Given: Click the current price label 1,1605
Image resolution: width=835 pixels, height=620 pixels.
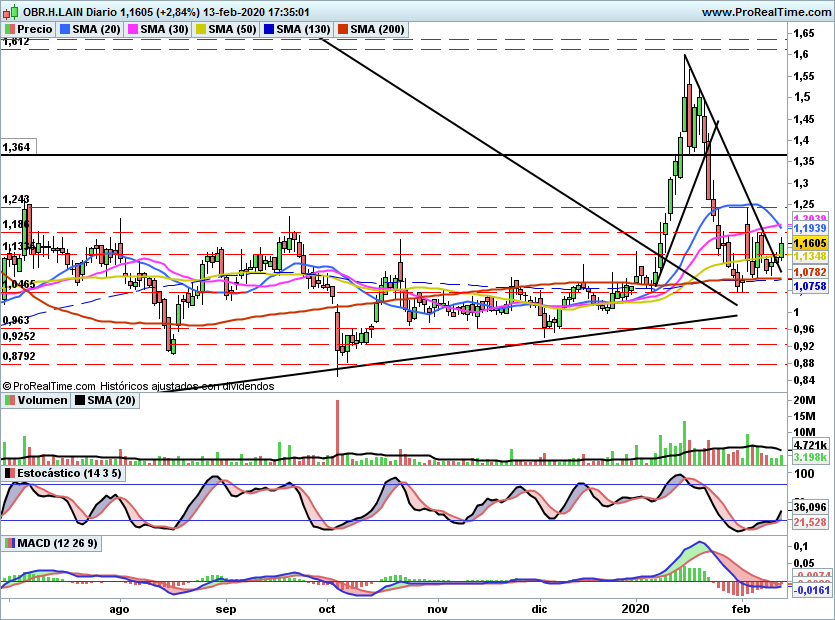Looking at the screenshot, I should click(x=809, y=243).
